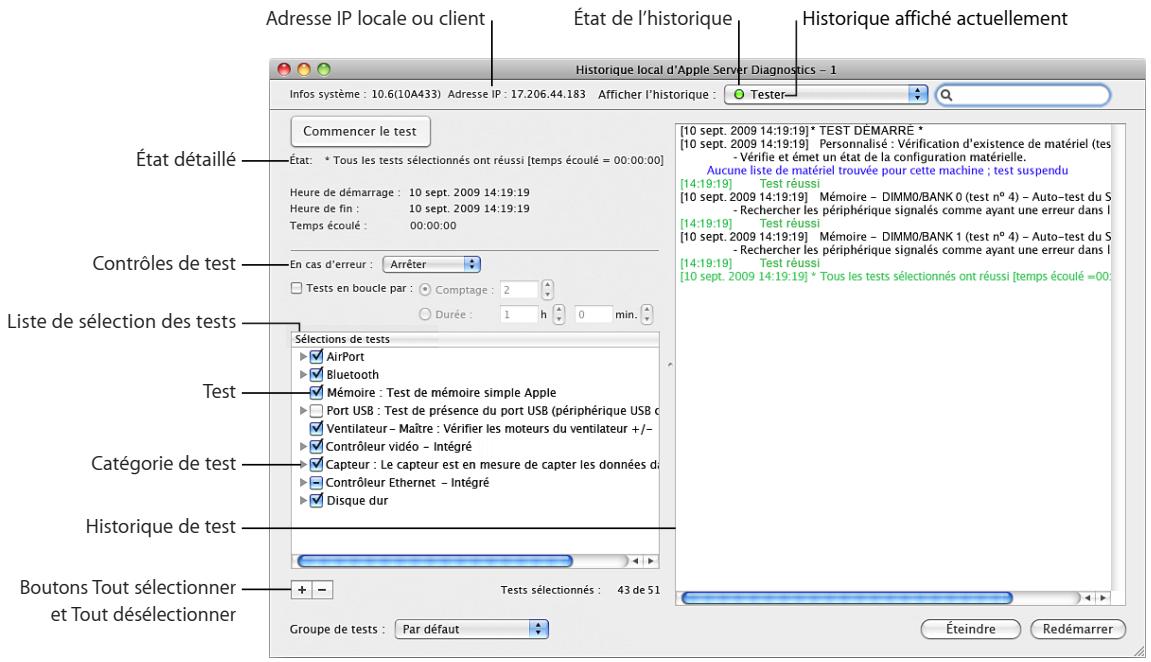Click the green zoom window button
1151x662 pixels.
click(324, 69)
